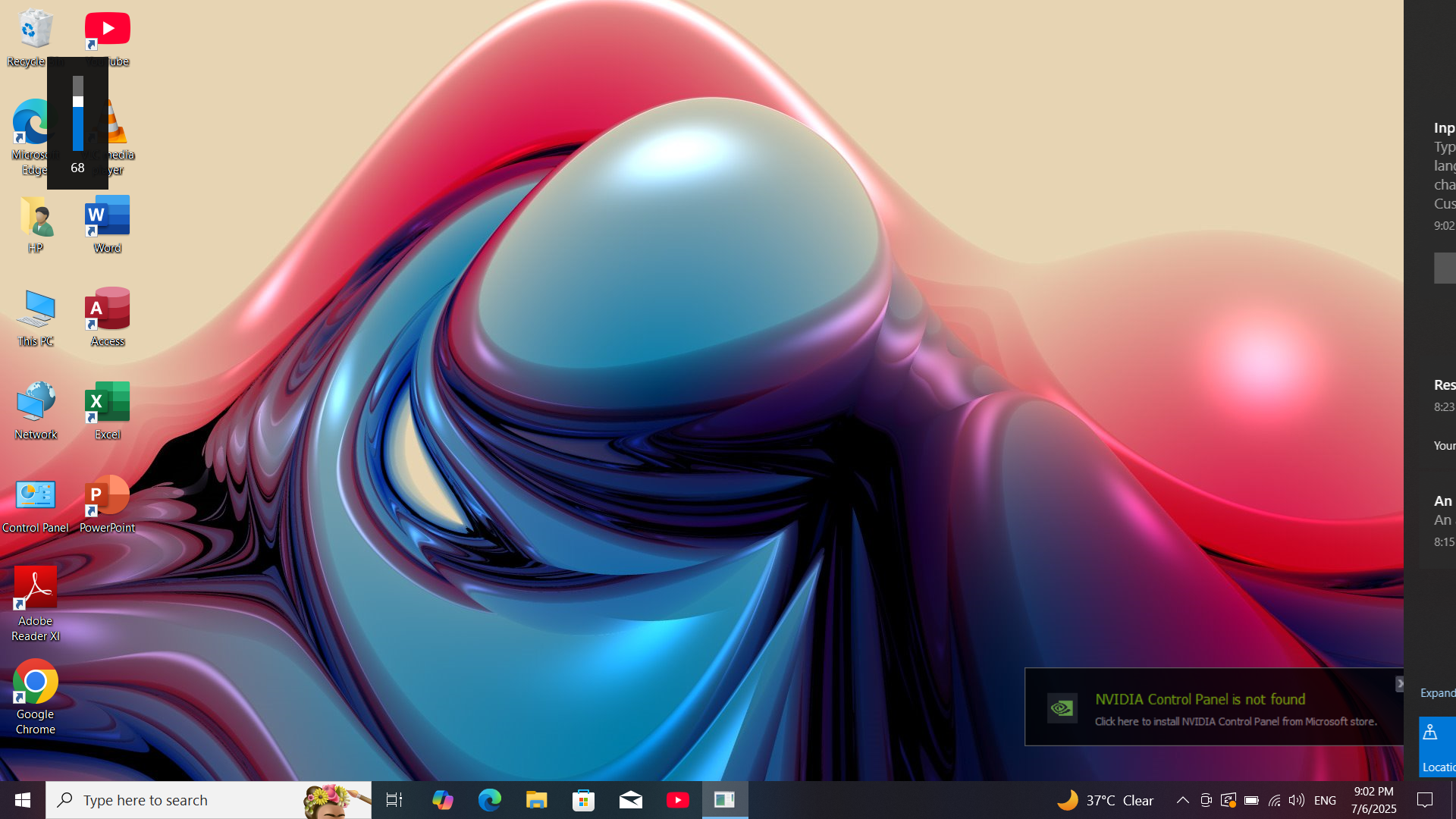Click the NVIDIA Control Panel not found notification
Screen dimensions: 1456x819
[1213, 708]
